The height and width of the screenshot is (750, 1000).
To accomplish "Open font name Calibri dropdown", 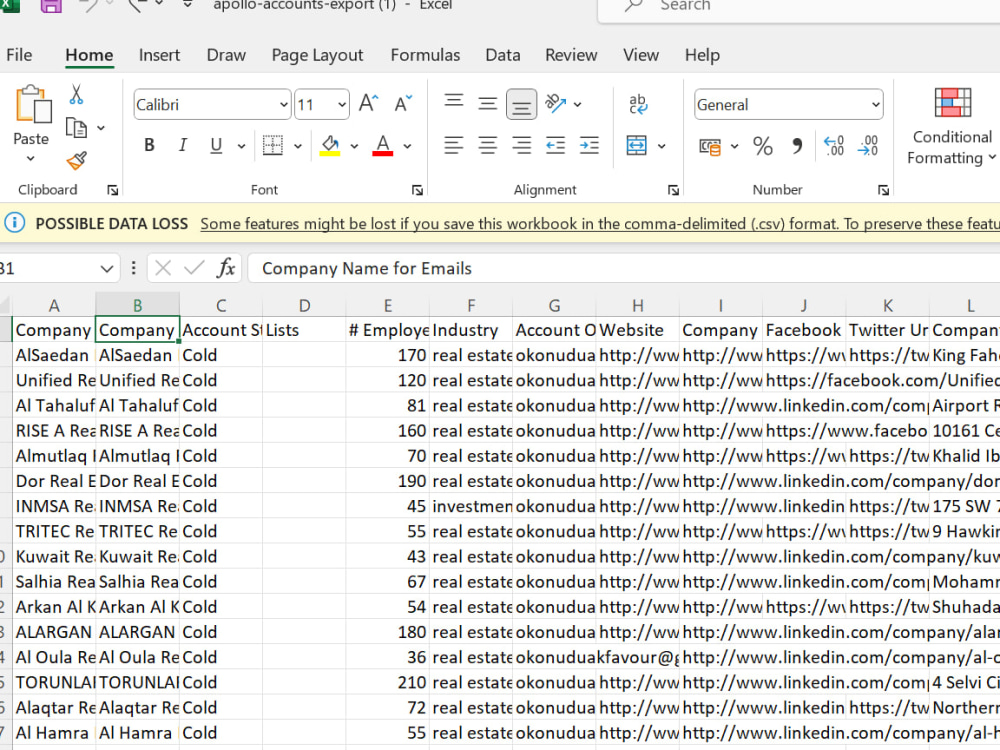I will coord(283,105).
